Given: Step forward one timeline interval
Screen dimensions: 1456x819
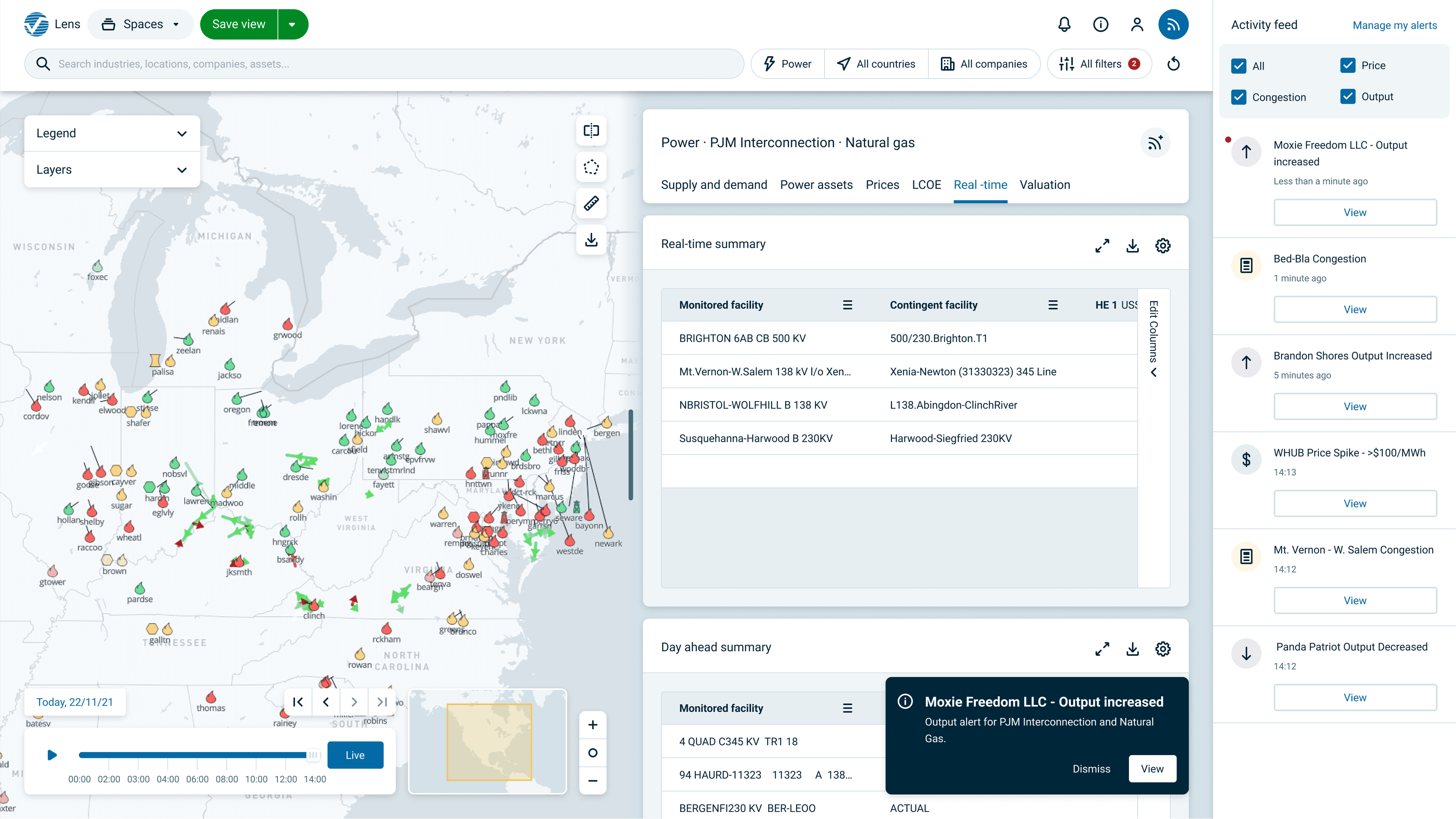Looking at the screenshot, I should coord(354,702).
